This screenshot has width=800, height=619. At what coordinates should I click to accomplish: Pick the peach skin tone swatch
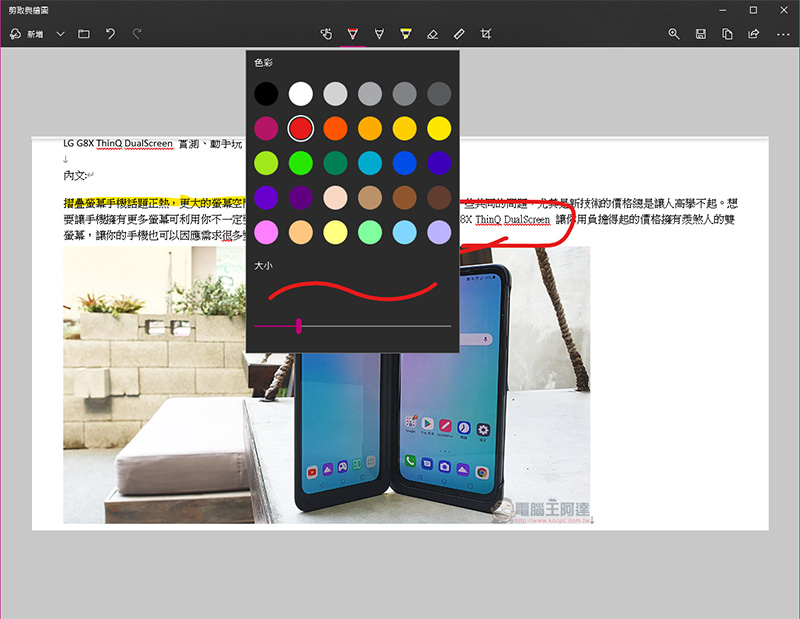pyautogui.click(x=335, y=198)
